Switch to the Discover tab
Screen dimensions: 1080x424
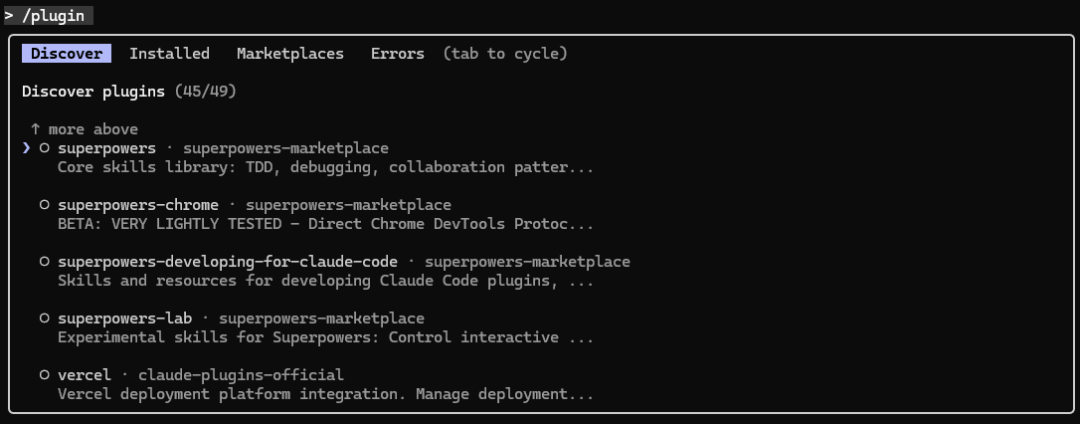coord(66,54)
